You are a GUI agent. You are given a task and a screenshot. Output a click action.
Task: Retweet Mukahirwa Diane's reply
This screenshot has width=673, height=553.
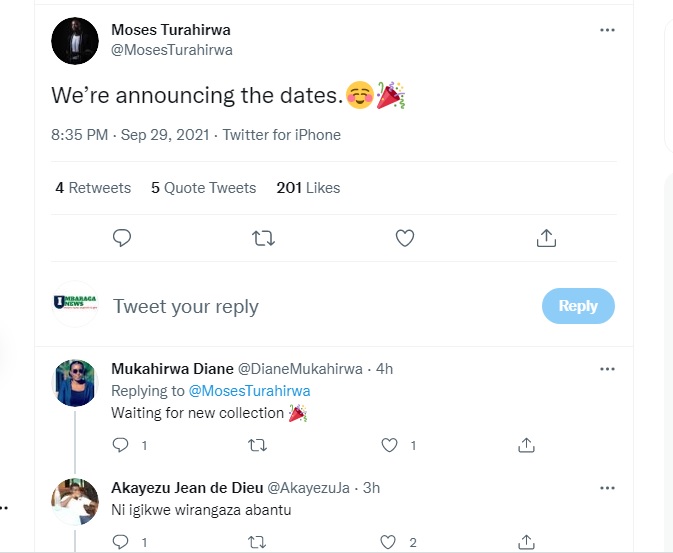point(257,445)
